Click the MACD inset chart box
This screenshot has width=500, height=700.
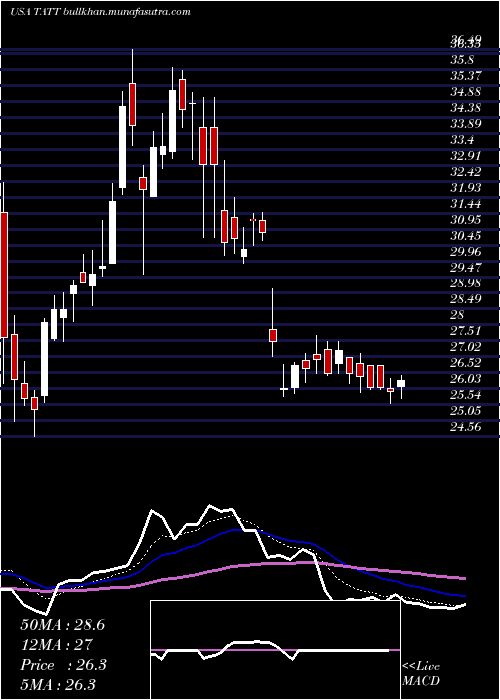(x=275, y=650)
